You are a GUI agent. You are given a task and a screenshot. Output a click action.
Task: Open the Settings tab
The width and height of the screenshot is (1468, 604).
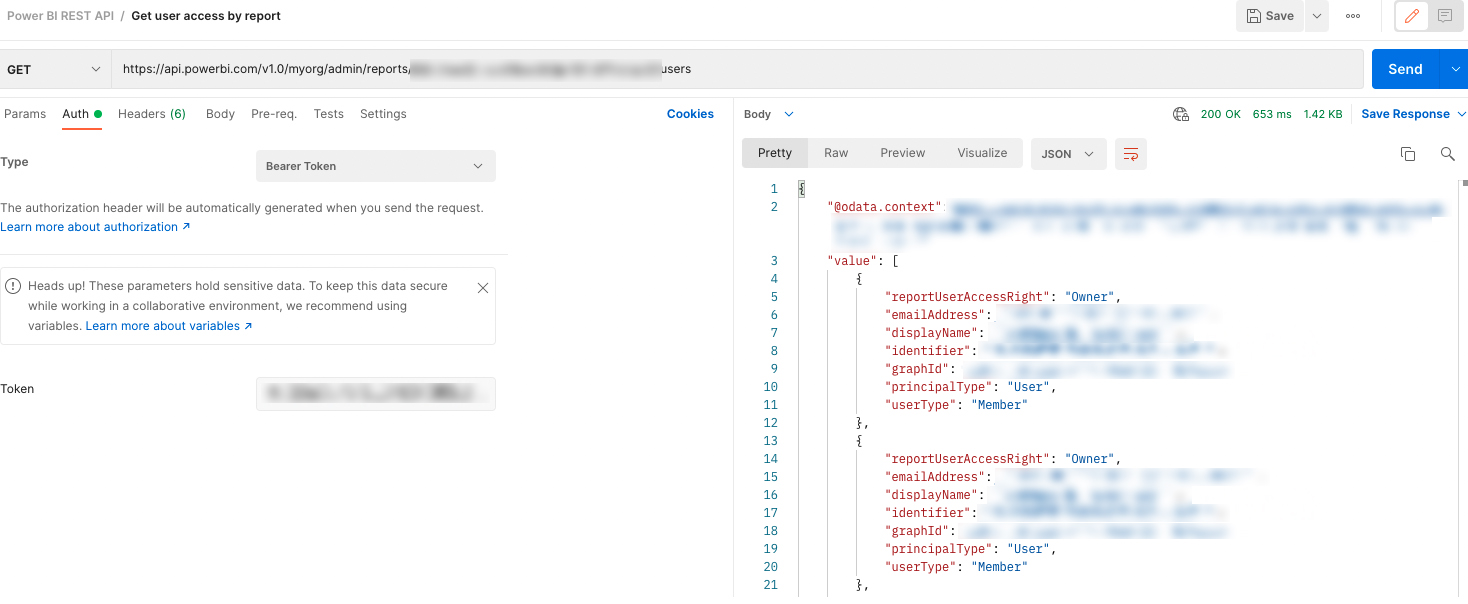click(x=383, y=114)
